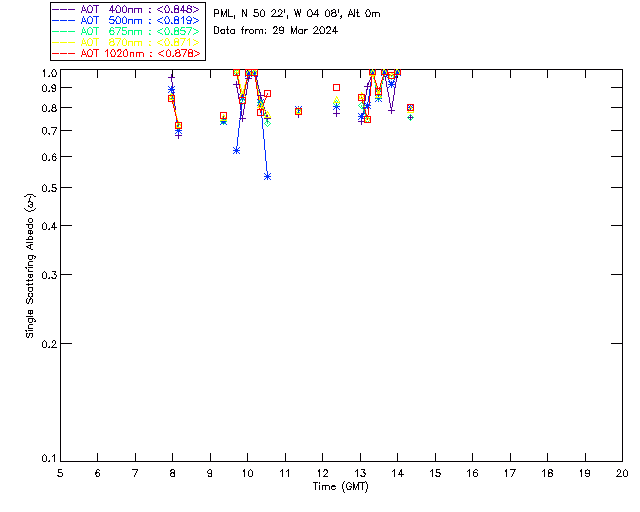
Task: Click the x-axis tick label 5
Action: tap(60, 473)
